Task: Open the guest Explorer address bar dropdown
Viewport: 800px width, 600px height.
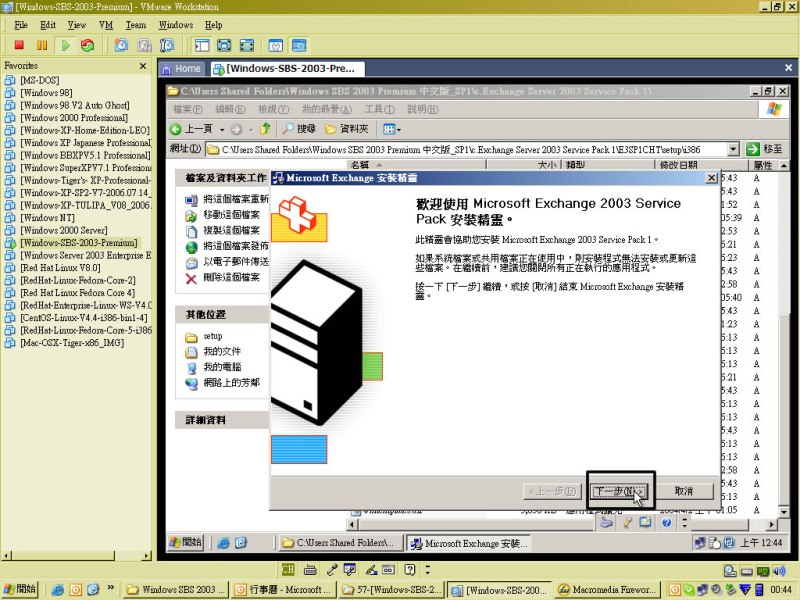Action: 733,149
